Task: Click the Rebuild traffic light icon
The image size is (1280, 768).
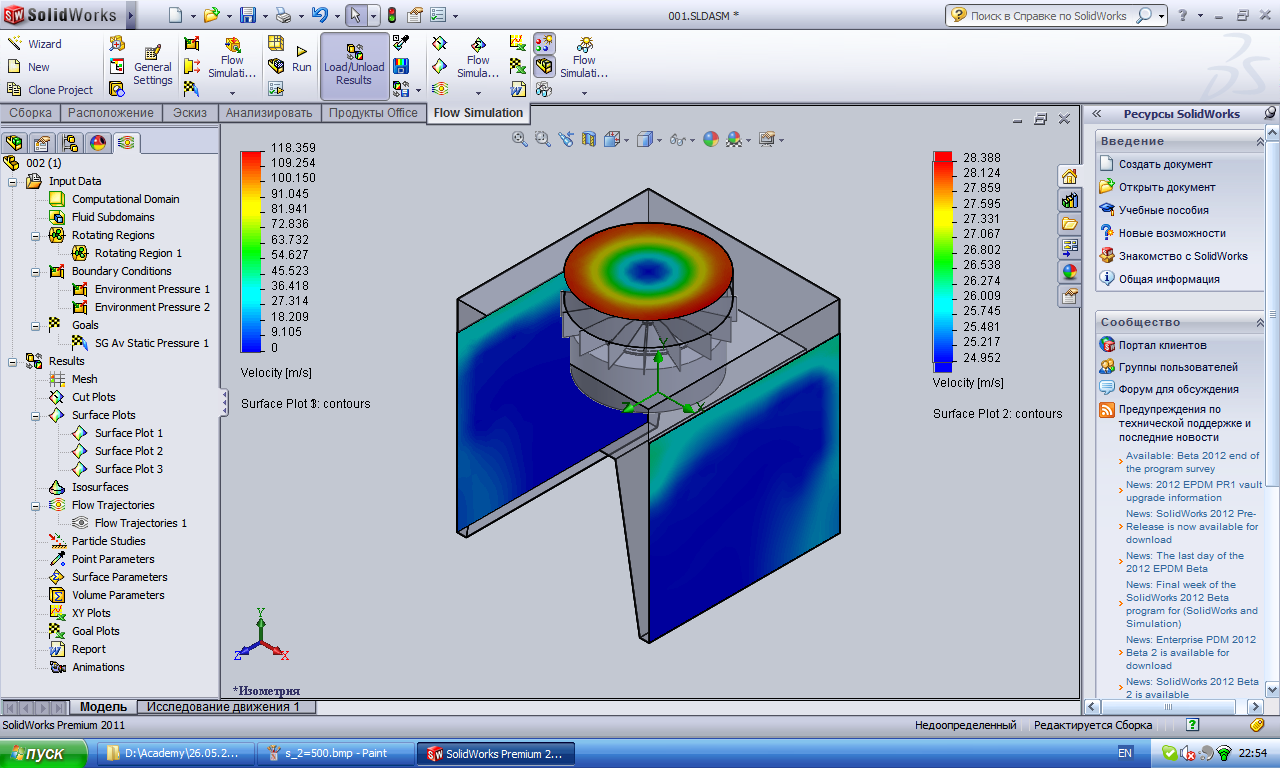Action: tap(391, 15)
